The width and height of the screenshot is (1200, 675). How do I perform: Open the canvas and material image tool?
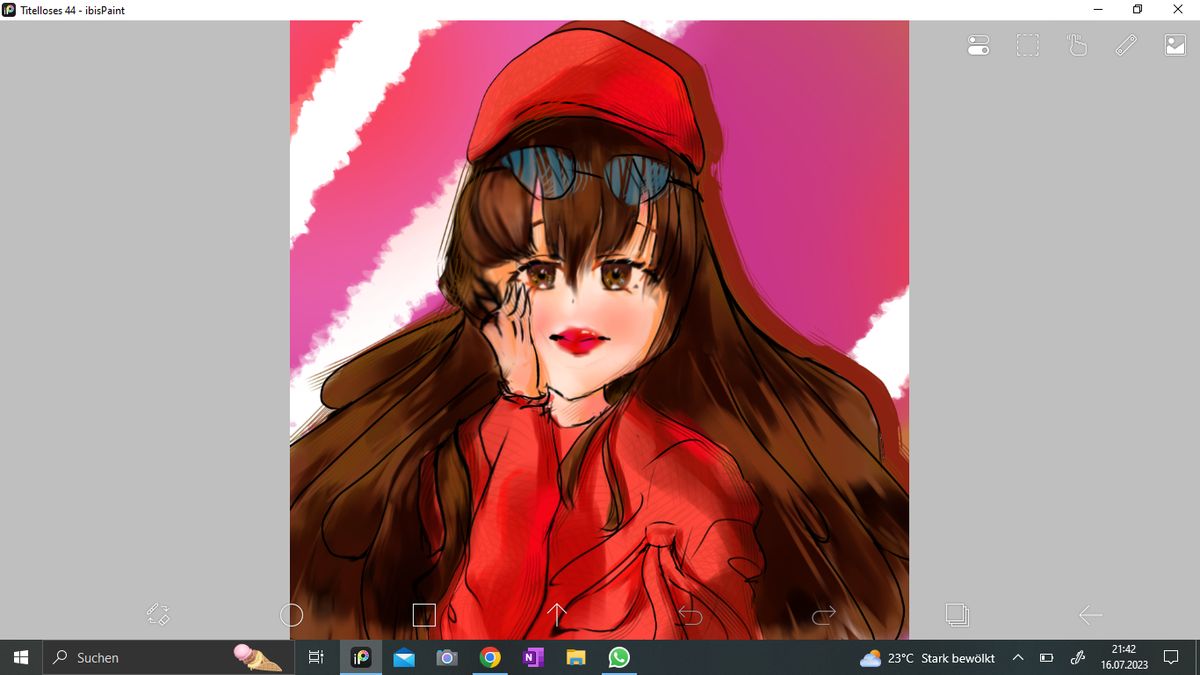pos(1175,45)
